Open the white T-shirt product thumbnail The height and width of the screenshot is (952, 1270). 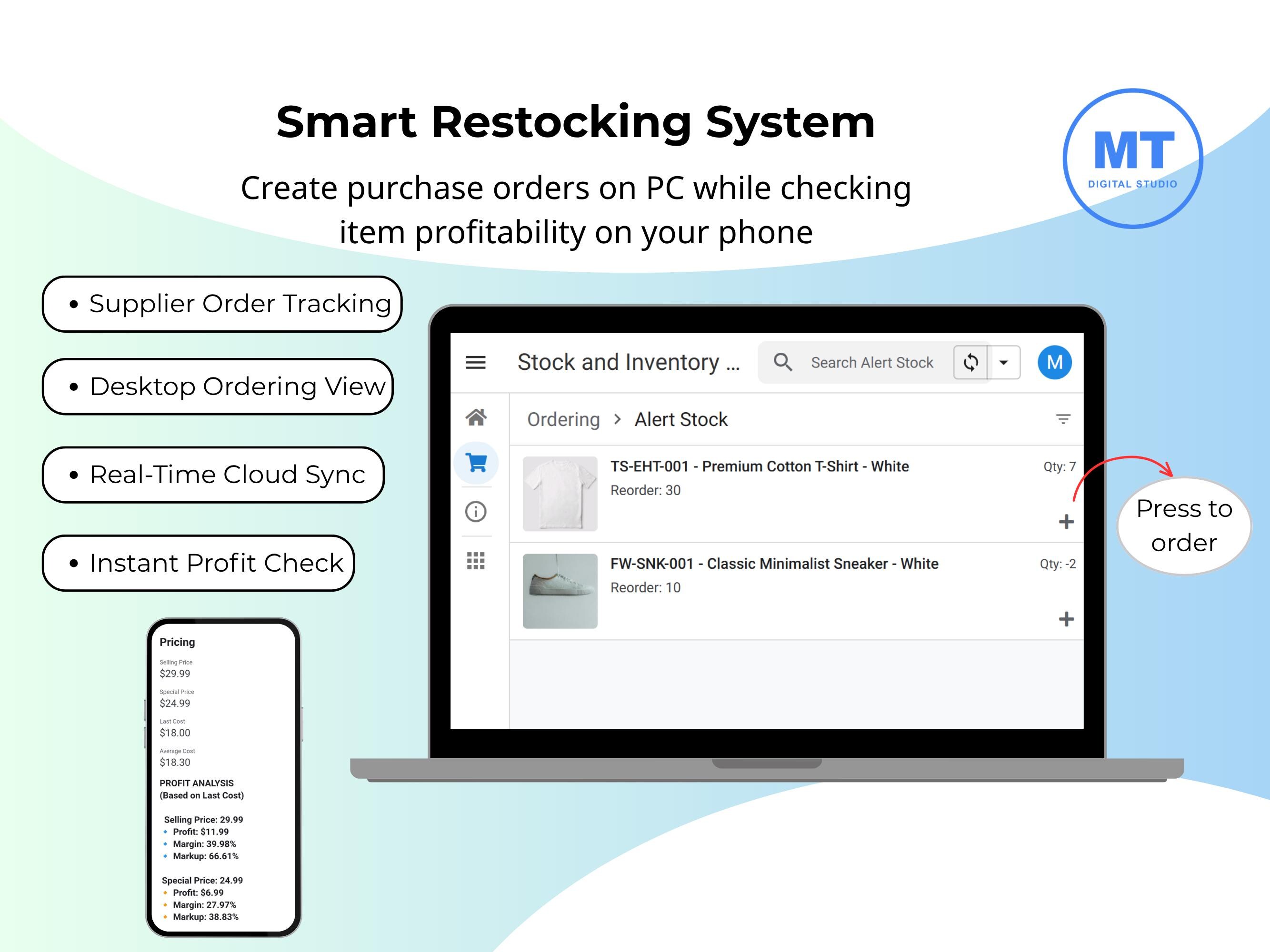560,494
